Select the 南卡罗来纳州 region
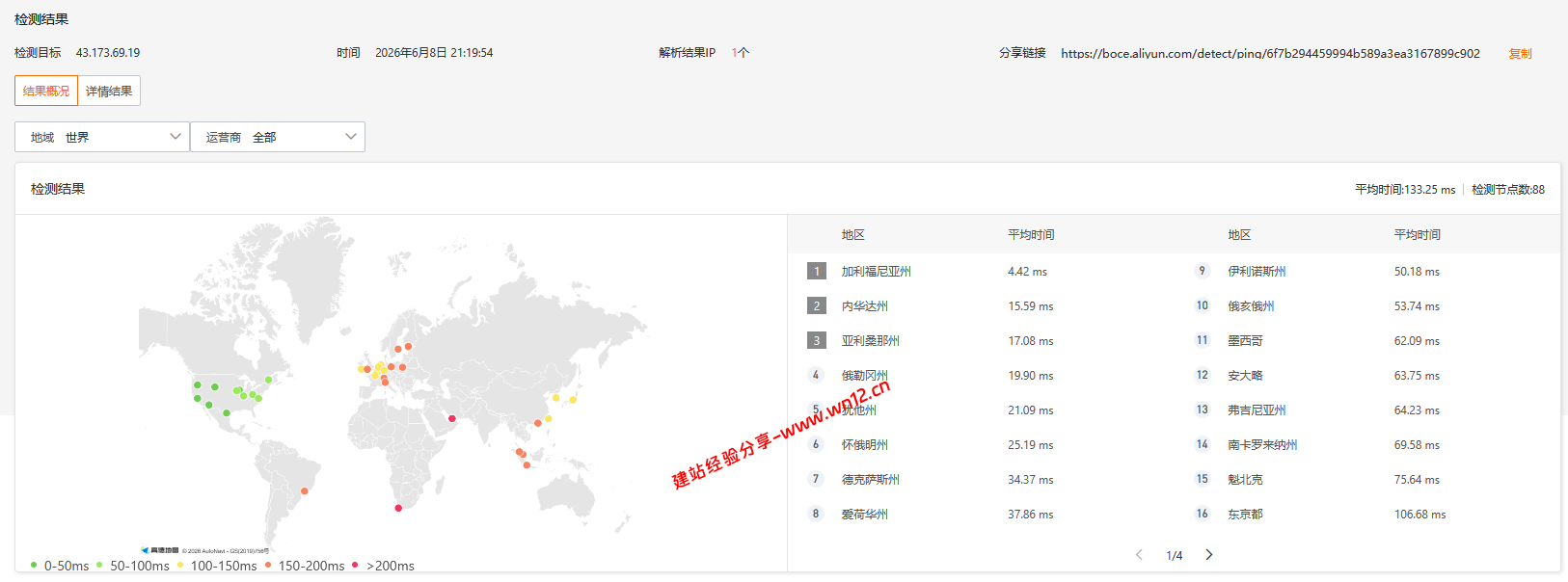The image size is (1568, 582). pyautogui.click(x=1262, y=445)
